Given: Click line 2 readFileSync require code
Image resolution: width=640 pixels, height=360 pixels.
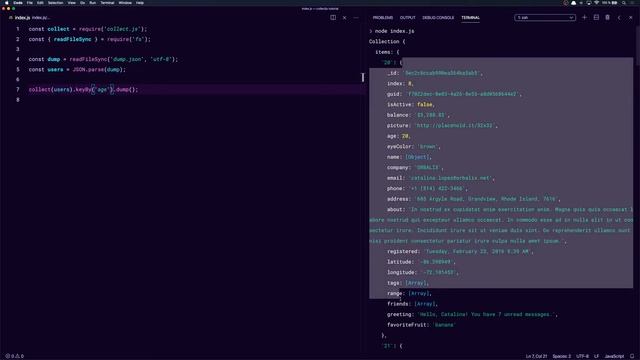Looking at the screenshot, I should (89, 39).
